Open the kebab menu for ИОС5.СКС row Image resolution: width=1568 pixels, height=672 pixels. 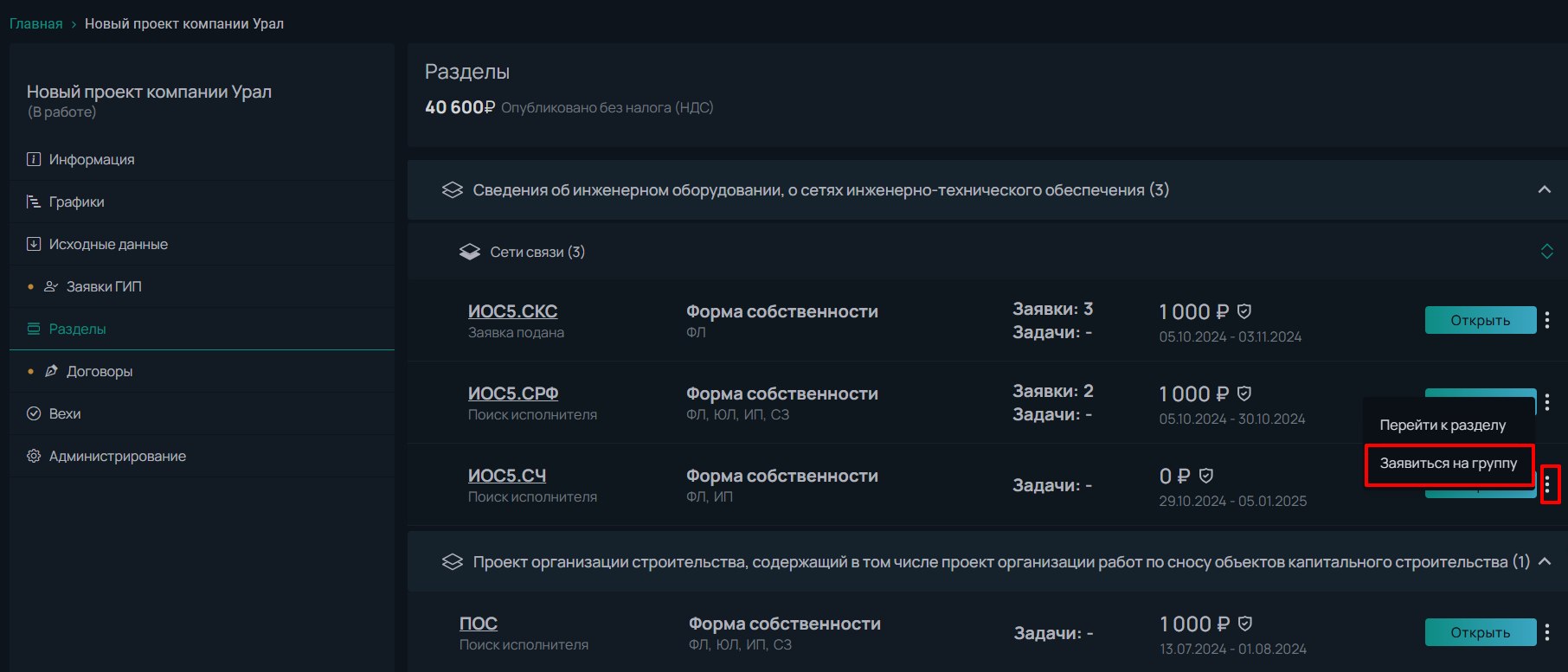point(1547,320)
